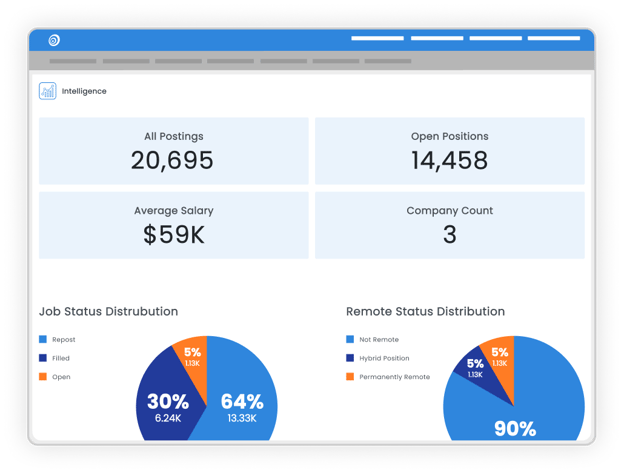Viewport: 624px width, 473px height.
Task: Toggle the Not Remote legend swatch
Action: coord(350,339)
